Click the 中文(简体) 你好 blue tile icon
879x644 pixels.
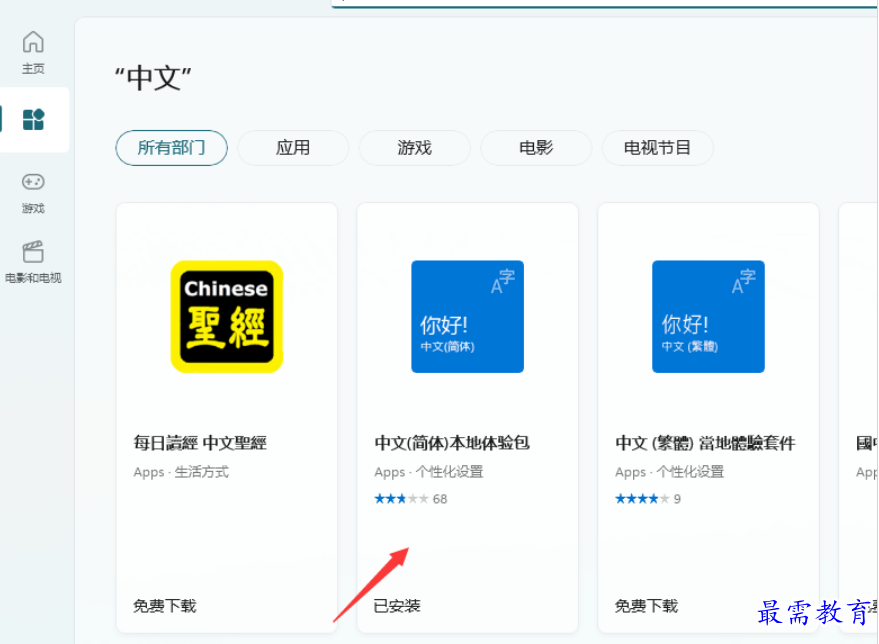[468, 316]
